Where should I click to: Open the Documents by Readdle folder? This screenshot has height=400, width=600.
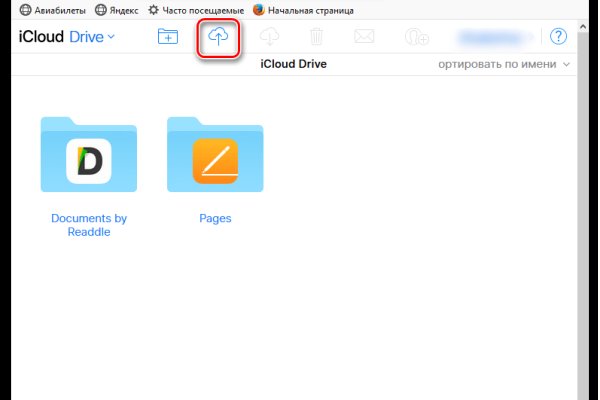click(88, 154)
